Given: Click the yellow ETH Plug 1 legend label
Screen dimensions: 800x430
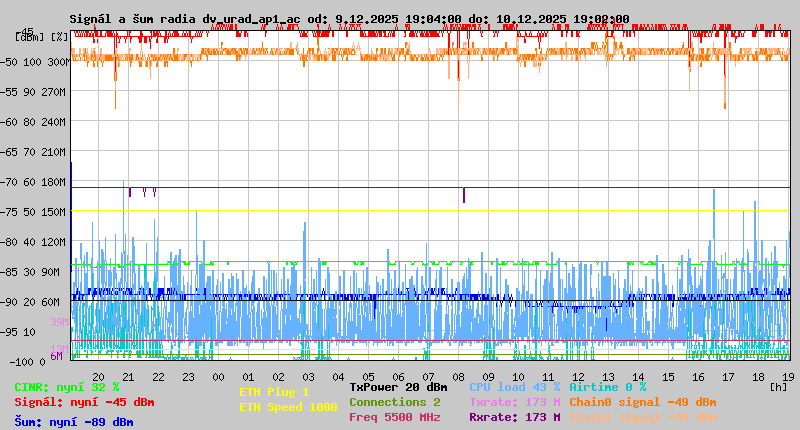Looking at the screenshot, I should (x=274, y=392).
